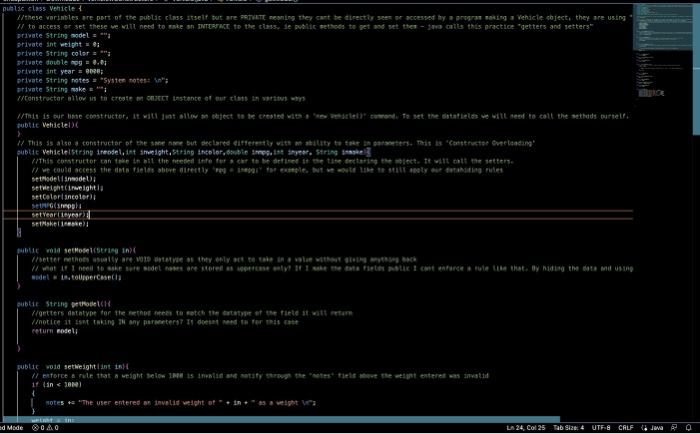700x434 pixels.
Task: Click the "// what if I need to make sure model names" comment
Action: [332, 268]
